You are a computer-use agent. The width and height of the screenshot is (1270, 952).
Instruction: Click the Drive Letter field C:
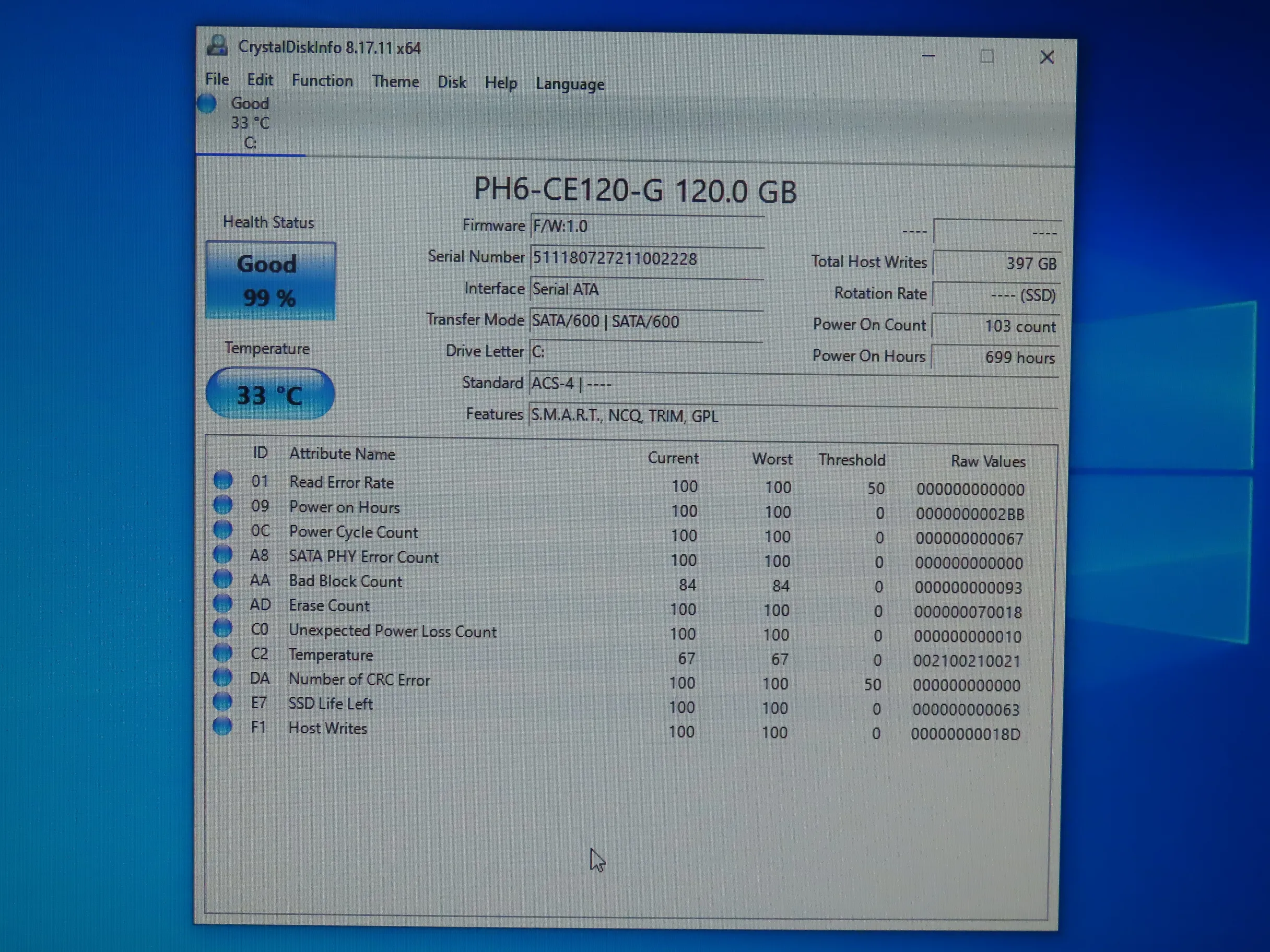[646, 352]
